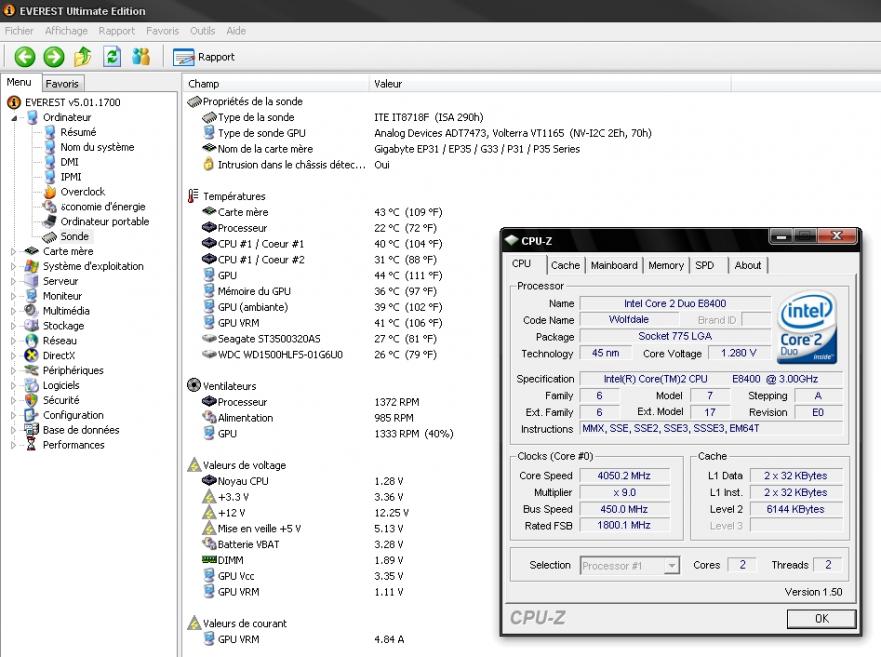The width and height of the screenshot is (881, 657).
Task: Expand the DirectX tree node
Action: coord(14,356)
